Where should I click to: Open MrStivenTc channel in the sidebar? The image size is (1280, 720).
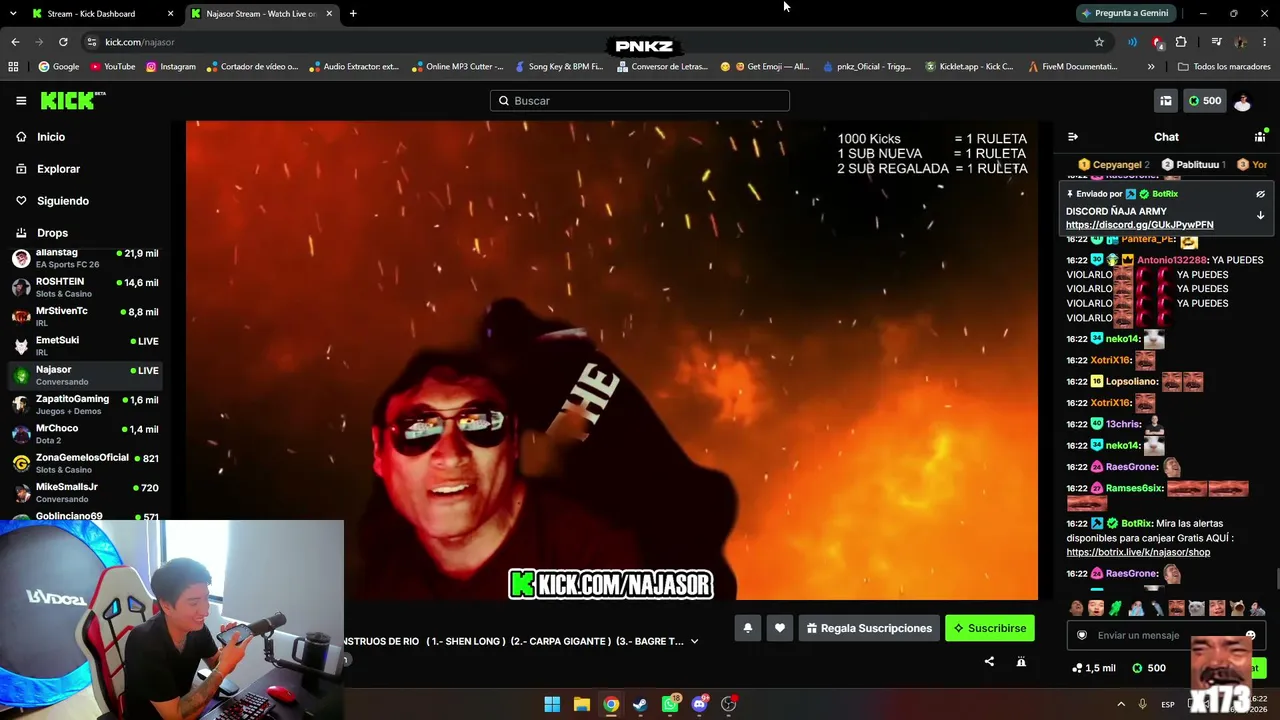coord(85,317)
